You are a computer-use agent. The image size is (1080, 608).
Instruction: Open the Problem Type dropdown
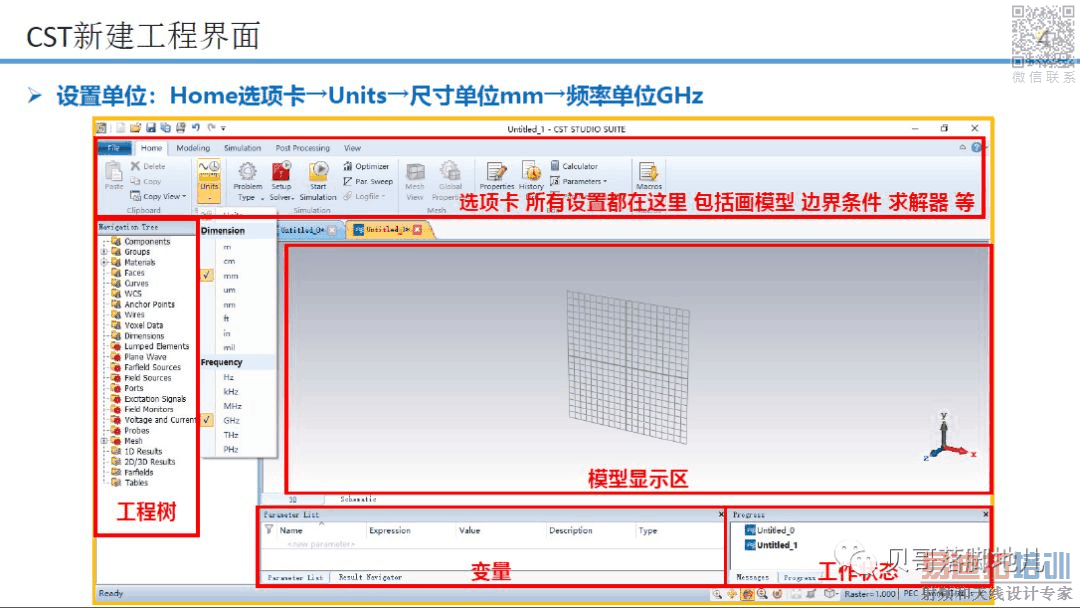[x=247, y=181]
